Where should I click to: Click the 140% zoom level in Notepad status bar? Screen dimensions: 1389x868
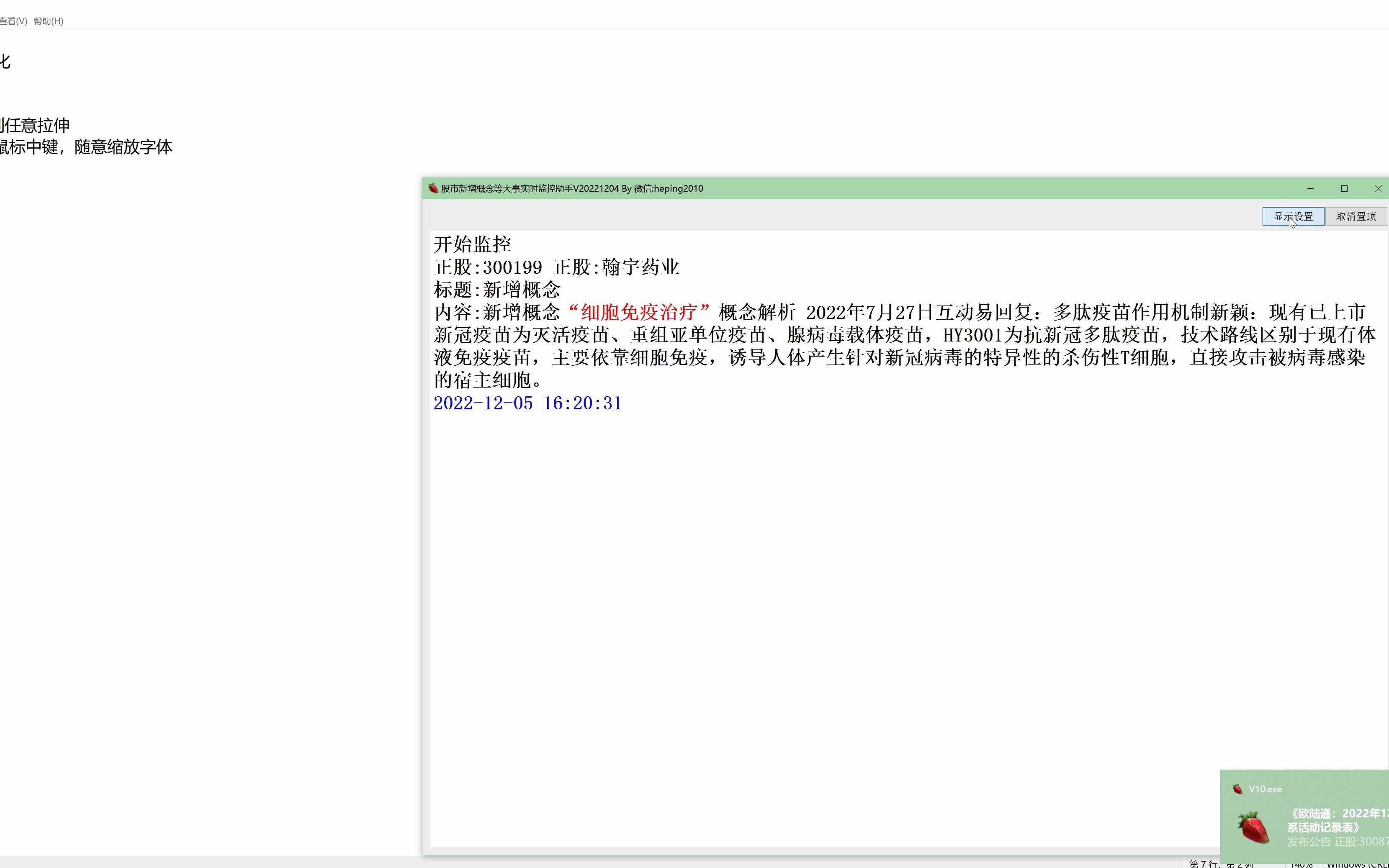click(1301, 864)
